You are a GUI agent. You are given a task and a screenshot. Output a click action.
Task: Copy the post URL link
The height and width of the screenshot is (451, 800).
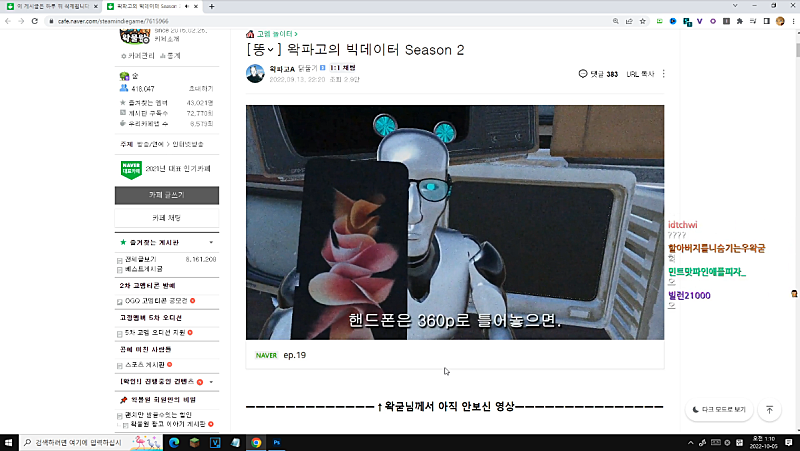coord(640,74)
